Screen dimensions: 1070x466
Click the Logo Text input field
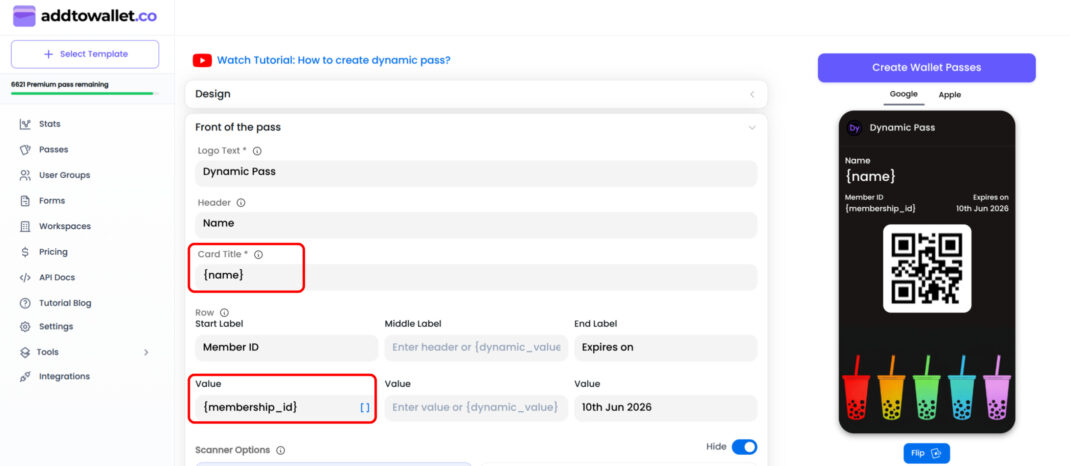[x=476, y=173]
